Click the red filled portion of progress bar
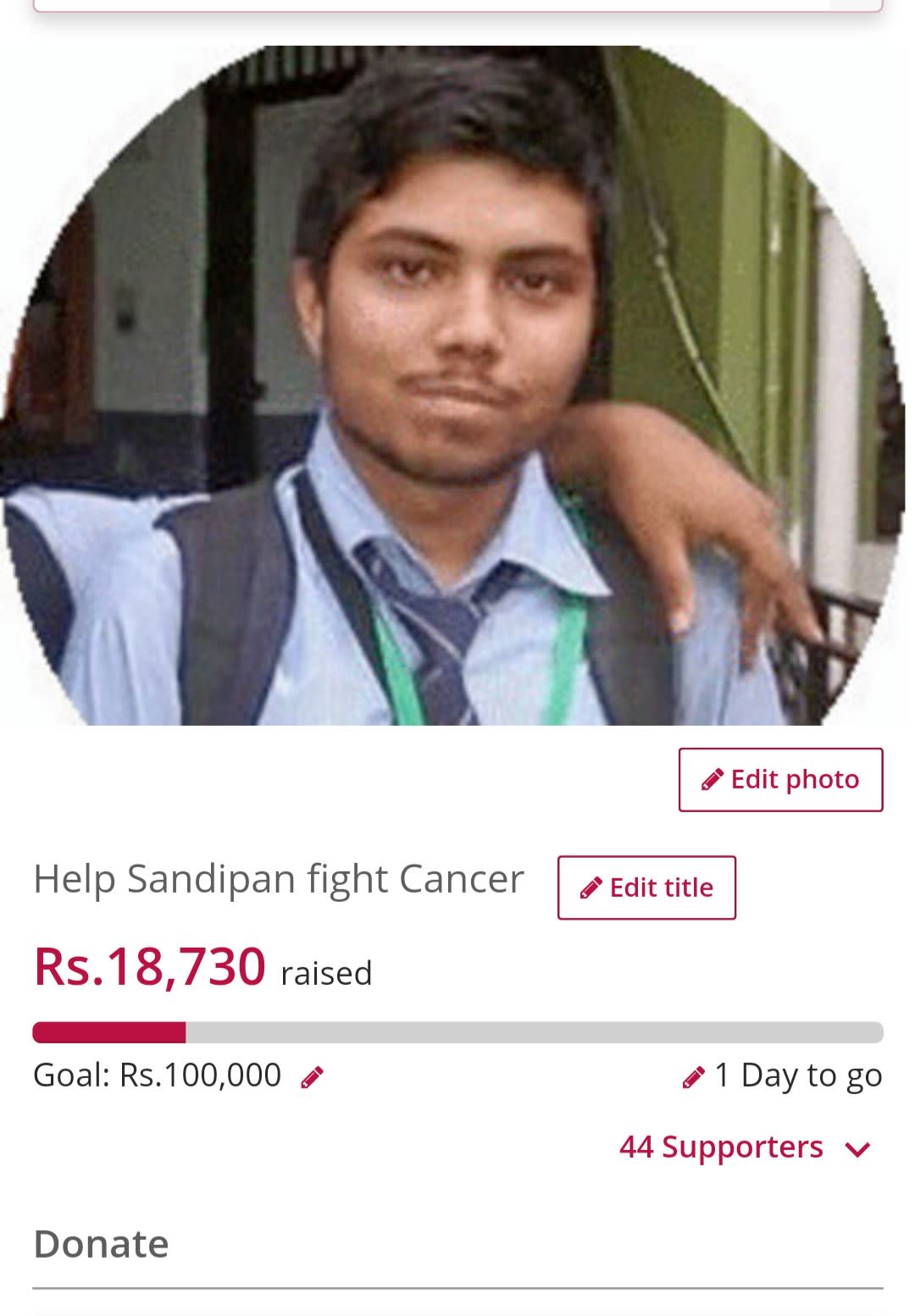The width and height of the screenshot is (915, 1316). (x=109, y=1032)
